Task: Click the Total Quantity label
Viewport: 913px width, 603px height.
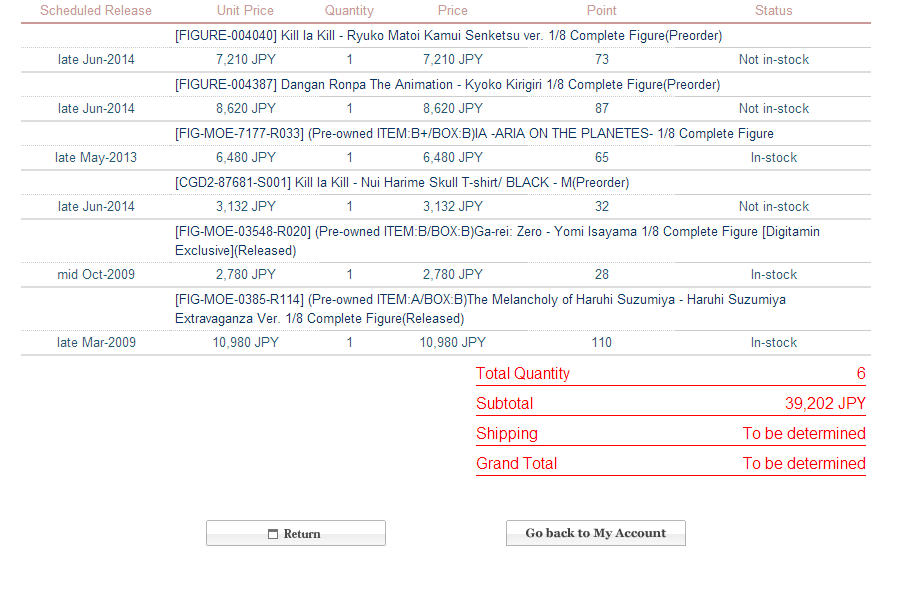Action: point(523,374)
